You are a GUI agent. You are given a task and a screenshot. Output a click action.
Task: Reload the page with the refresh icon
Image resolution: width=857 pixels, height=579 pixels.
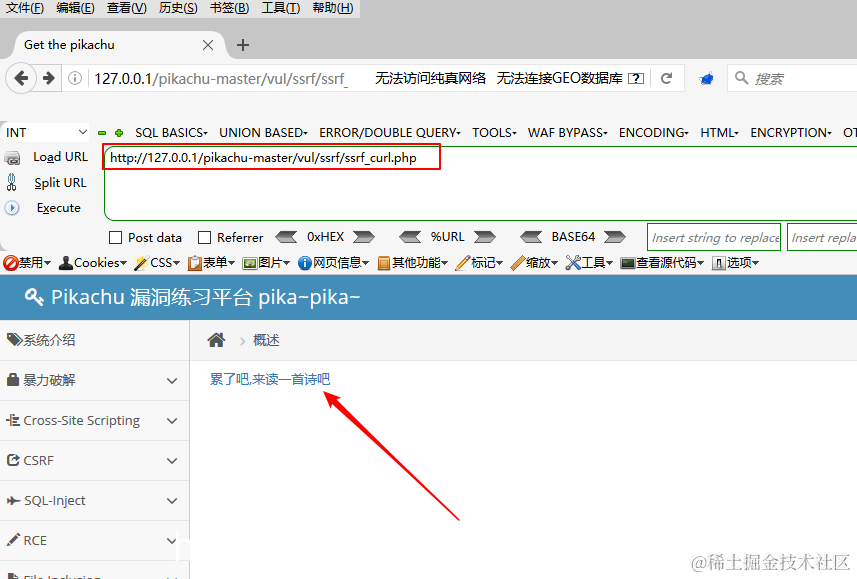(666, 78)
